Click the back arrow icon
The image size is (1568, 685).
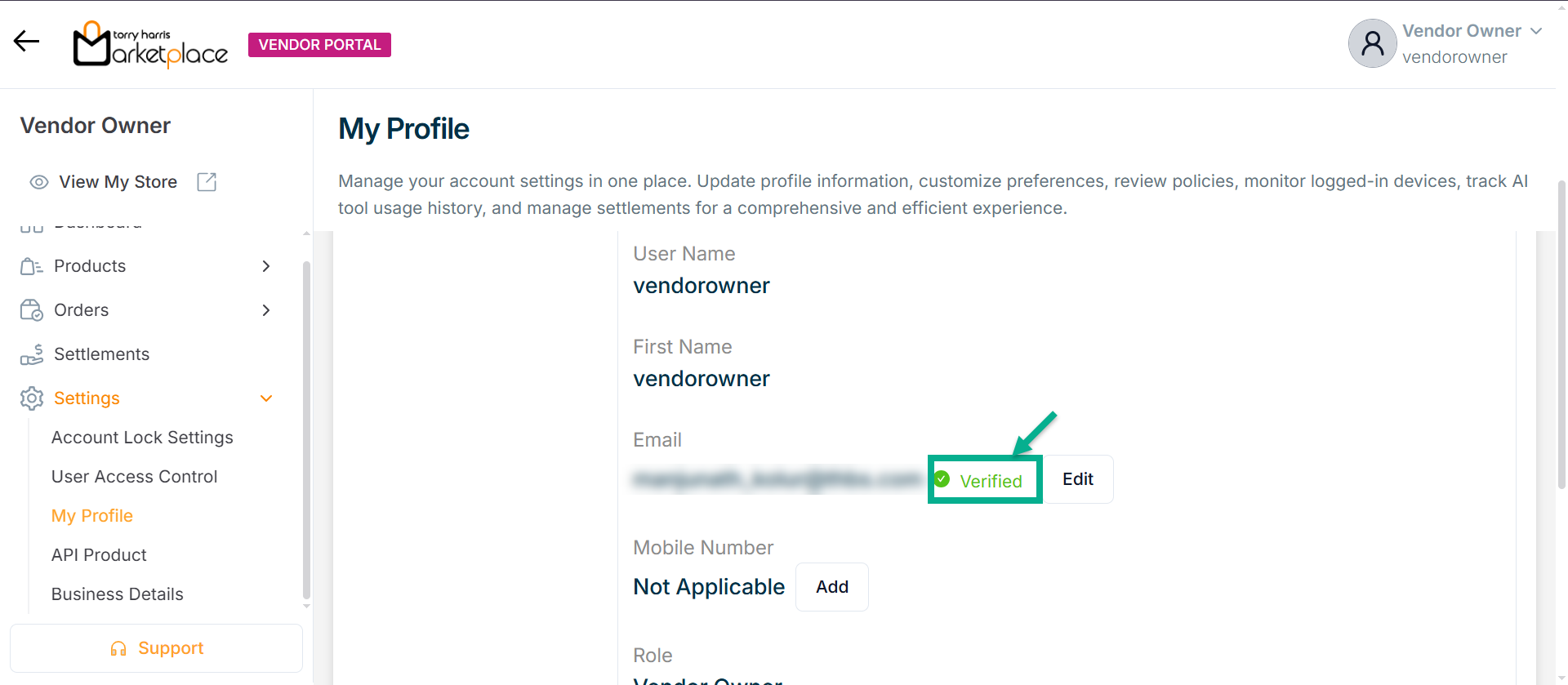(x=26, y=42)
